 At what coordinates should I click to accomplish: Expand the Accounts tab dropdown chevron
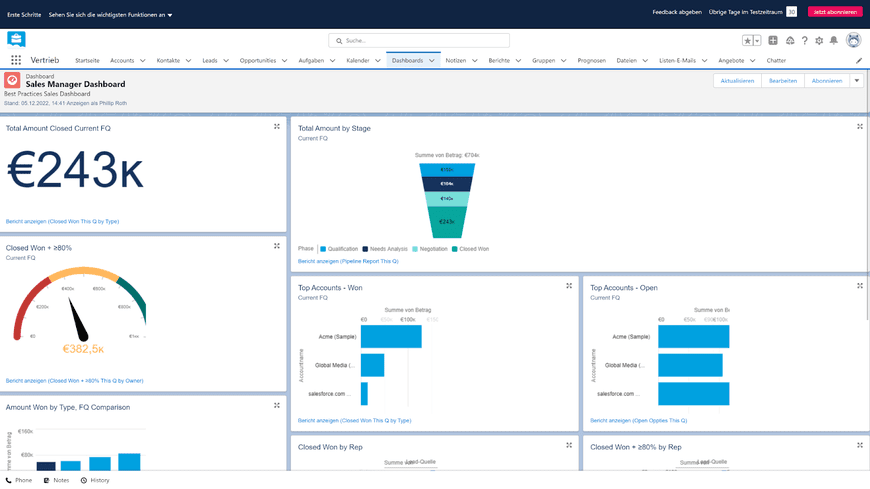point(143,61)
